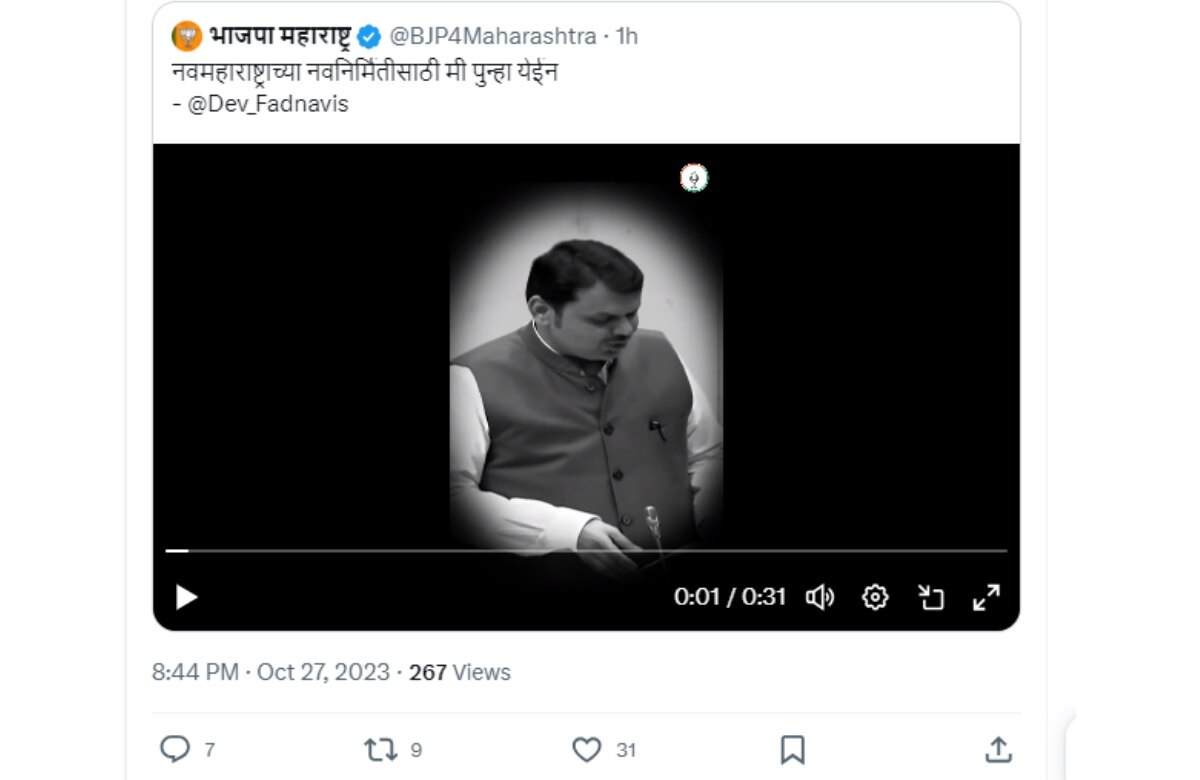
Task: Open the reply composer for this tweet
Action: click(177, 748)
